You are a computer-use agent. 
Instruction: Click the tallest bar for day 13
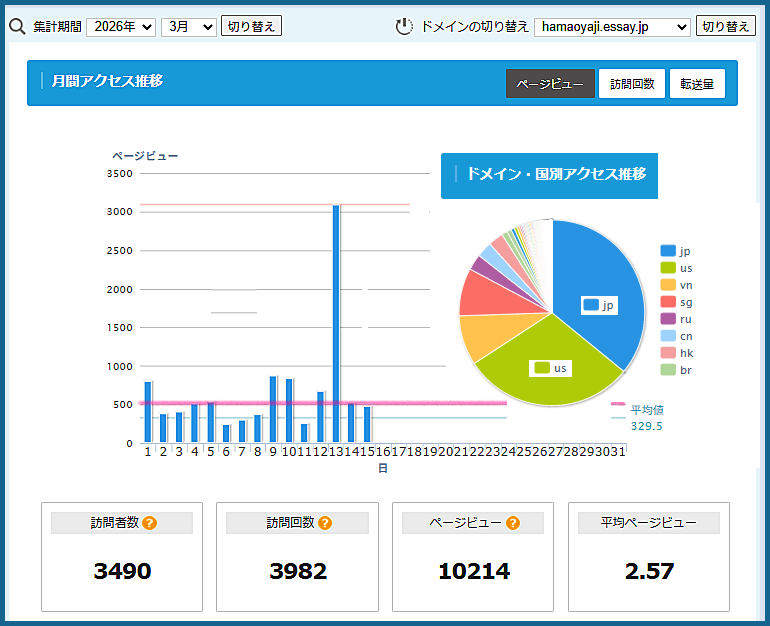(336, 320)
